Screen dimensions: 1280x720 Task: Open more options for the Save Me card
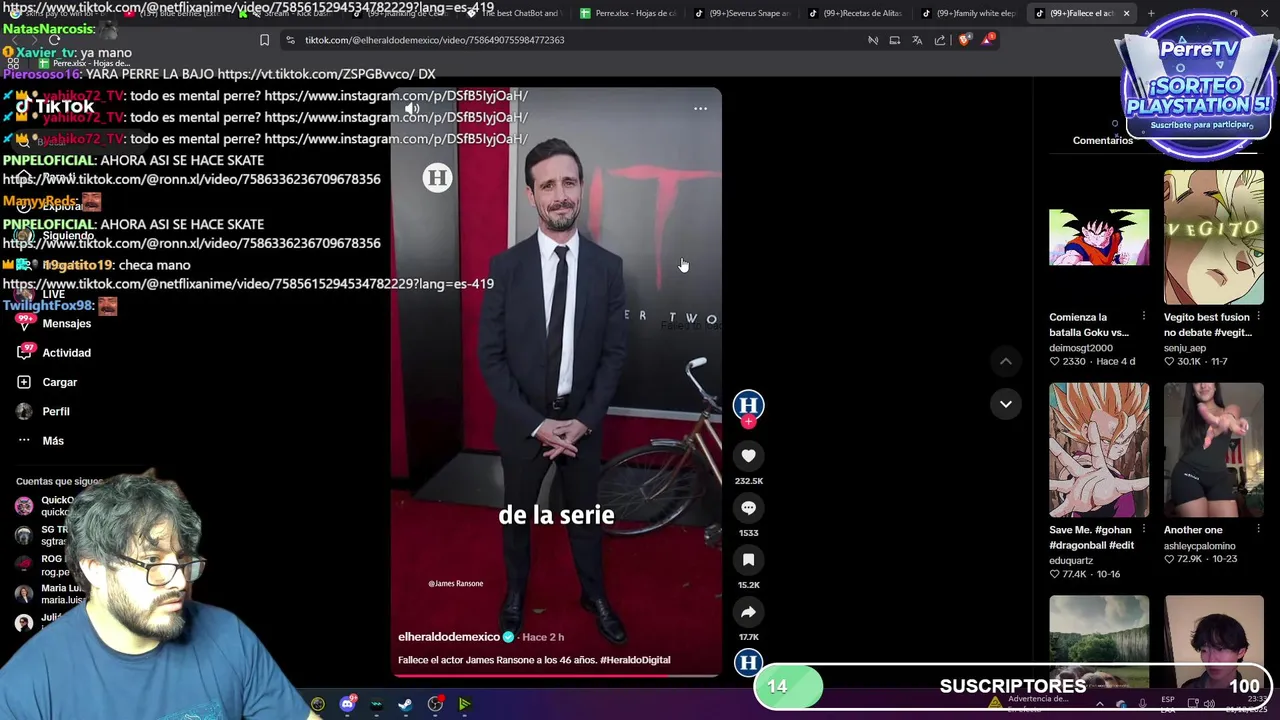pos(1144,530)
